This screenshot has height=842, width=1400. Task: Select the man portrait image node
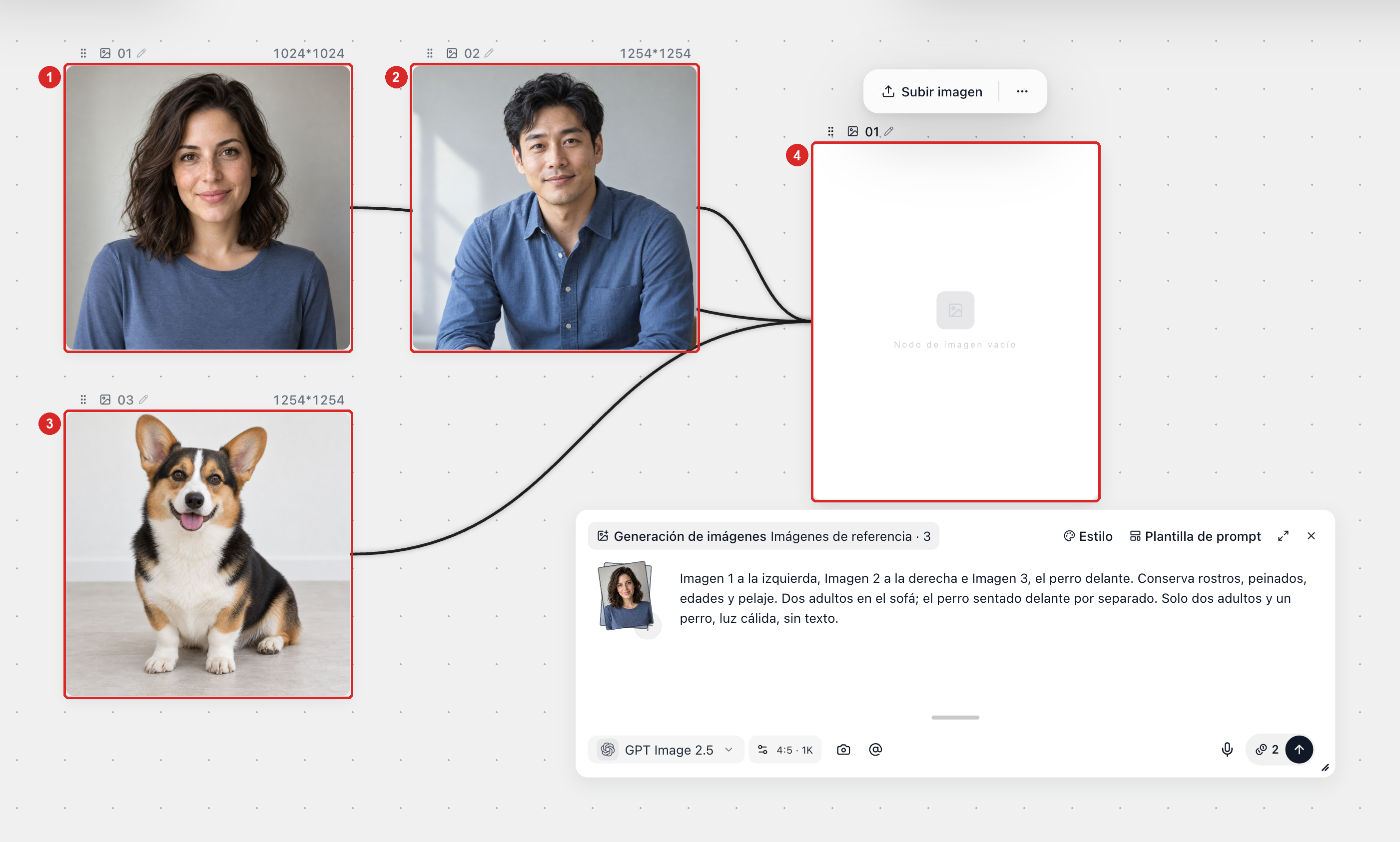555,208
